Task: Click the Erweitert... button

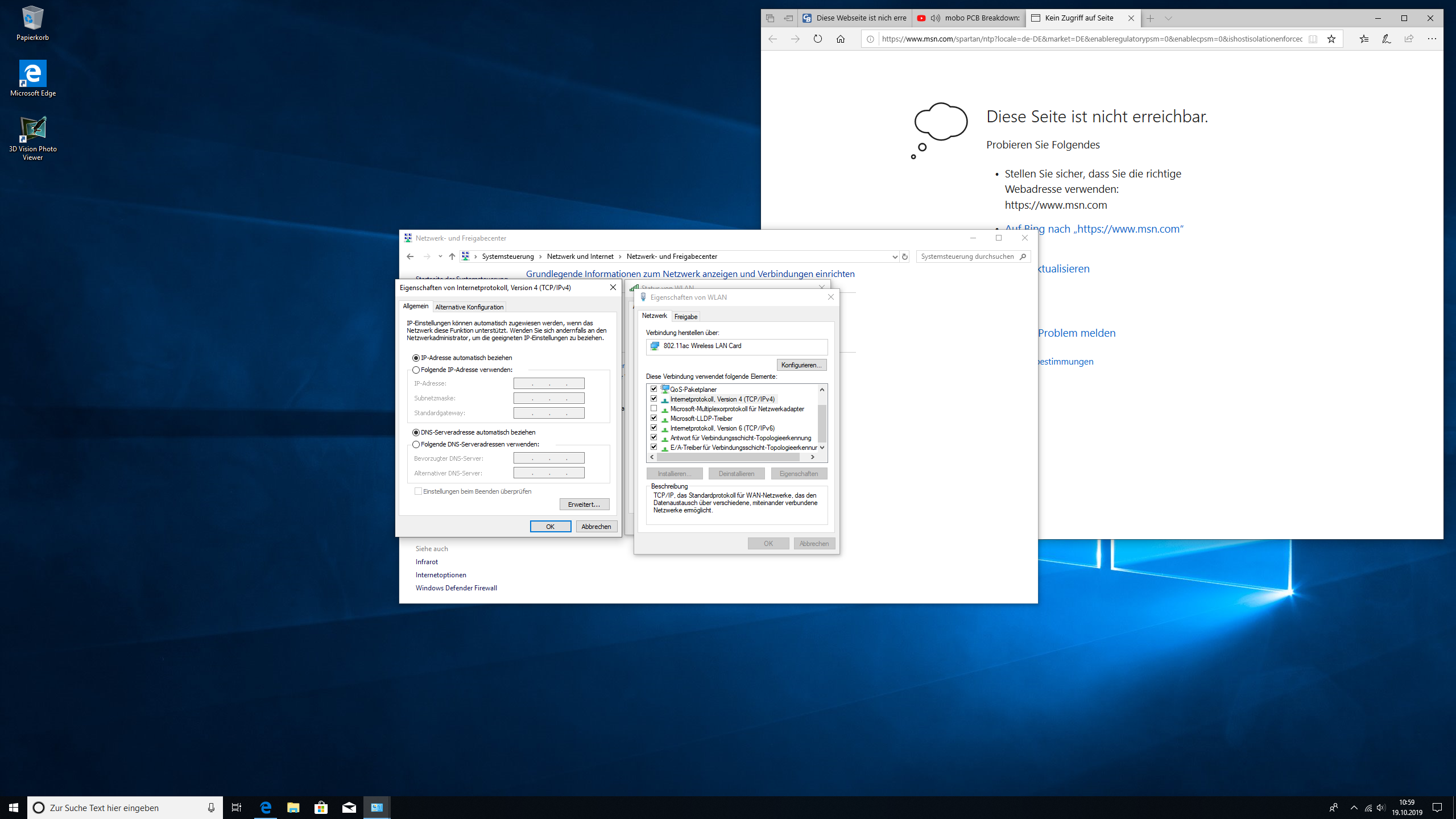Action: coord(584,504)
